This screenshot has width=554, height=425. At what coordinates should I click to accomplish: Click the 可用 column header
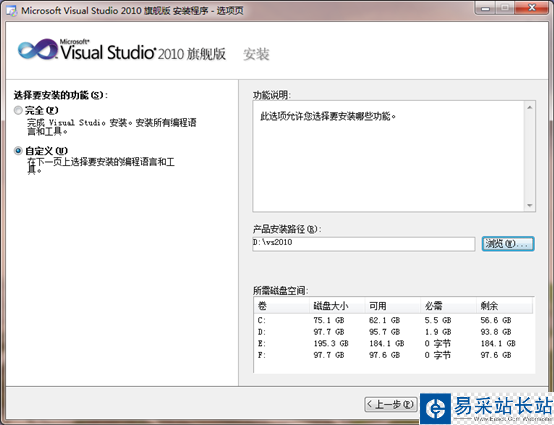[x=393, y=306]
